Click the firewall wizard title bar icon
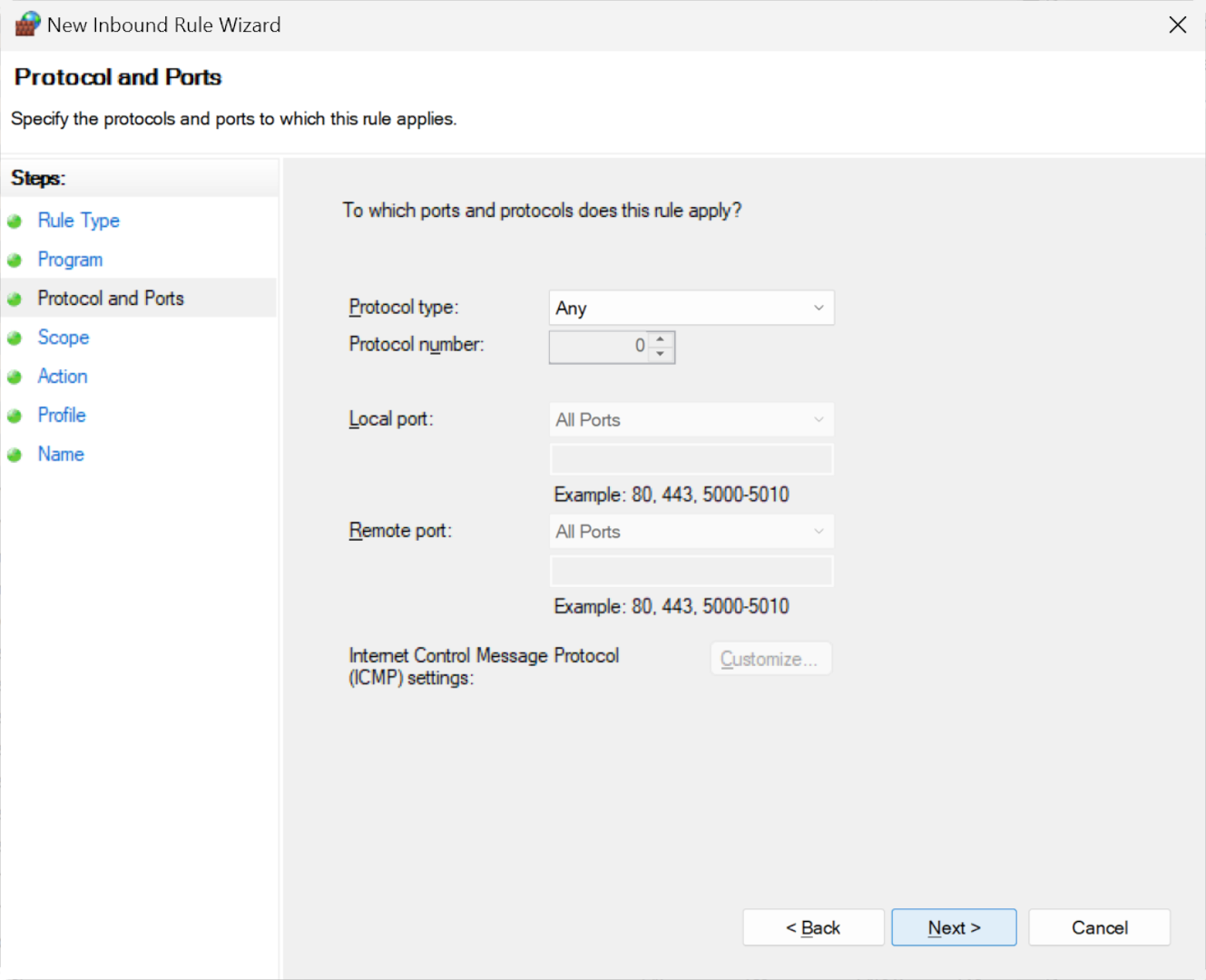 pos(27,24)
